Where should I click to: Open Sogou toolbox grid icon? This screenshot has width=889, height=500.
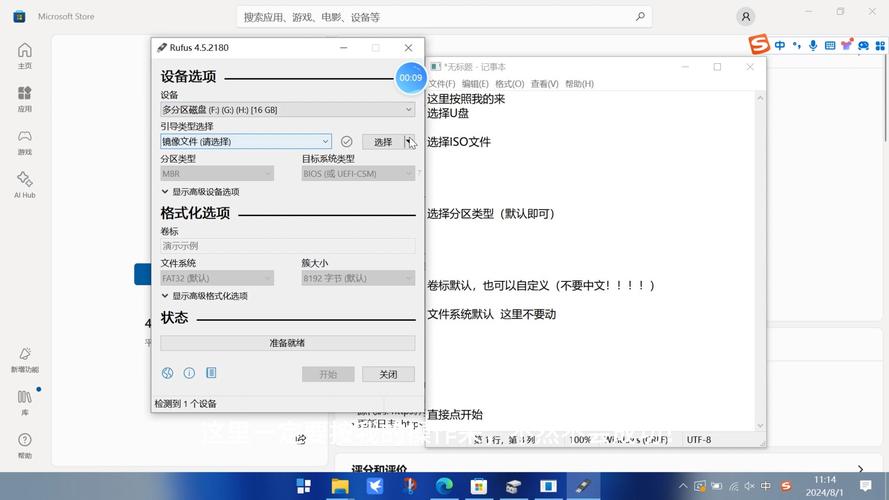pos(880,45)
